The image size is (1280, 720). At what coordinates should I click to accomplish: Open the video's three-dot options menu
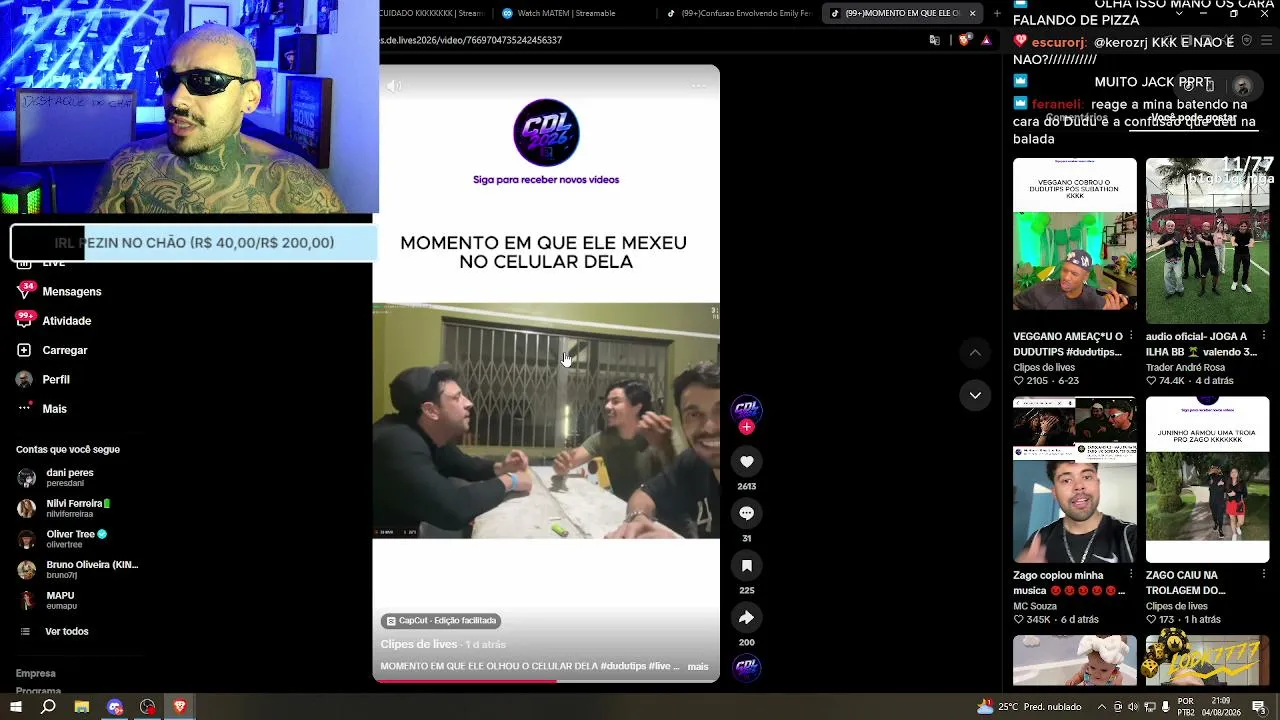(x=699, y=86)
